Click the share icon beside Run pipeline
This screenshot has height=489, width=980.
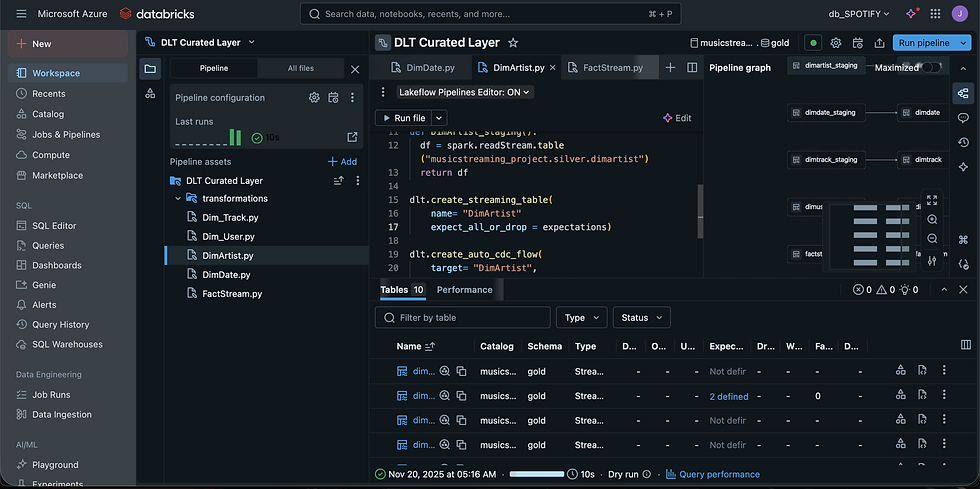pos(879,43)
